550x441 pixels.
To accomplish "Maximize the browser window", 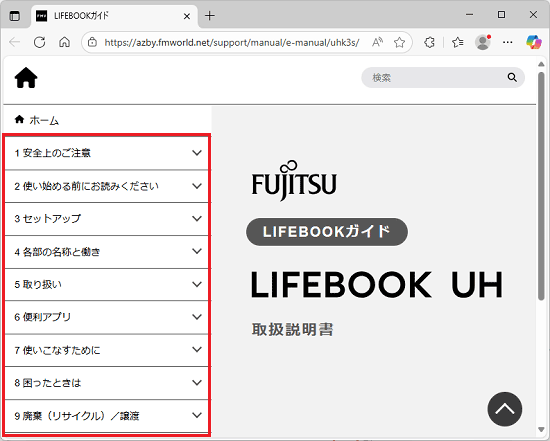I will click(501, 15).
